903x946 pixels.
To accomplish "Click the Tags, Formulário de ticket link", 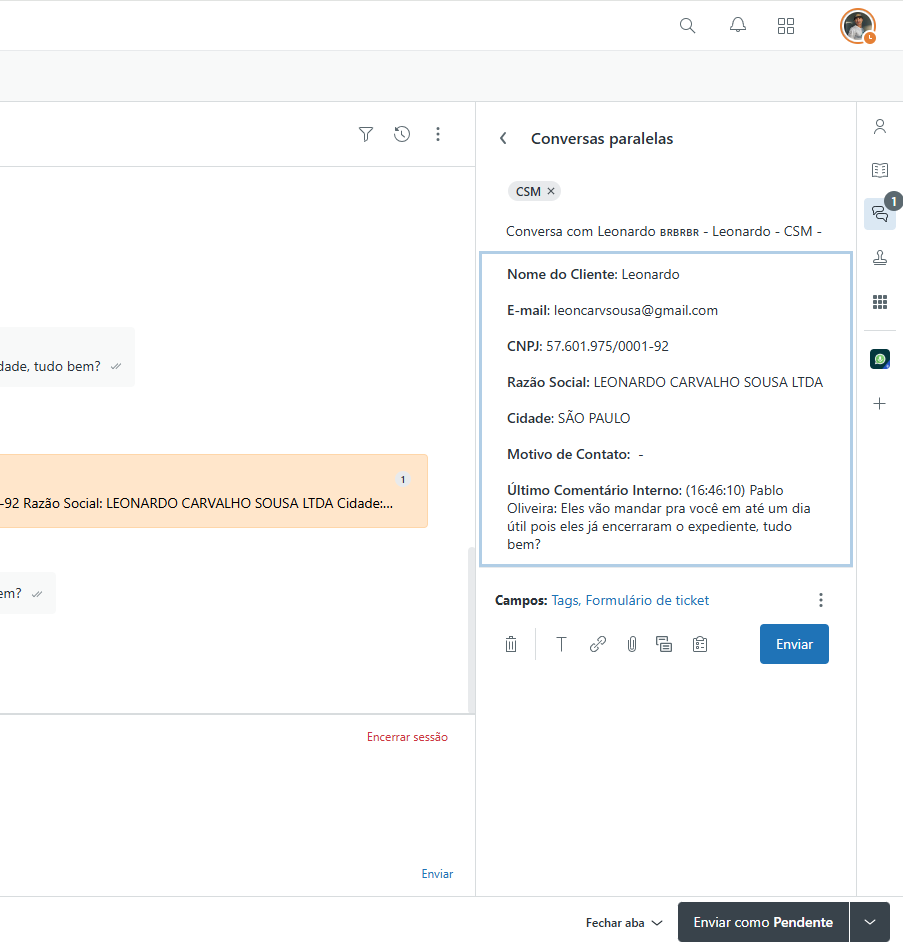I will pos(630,600).
